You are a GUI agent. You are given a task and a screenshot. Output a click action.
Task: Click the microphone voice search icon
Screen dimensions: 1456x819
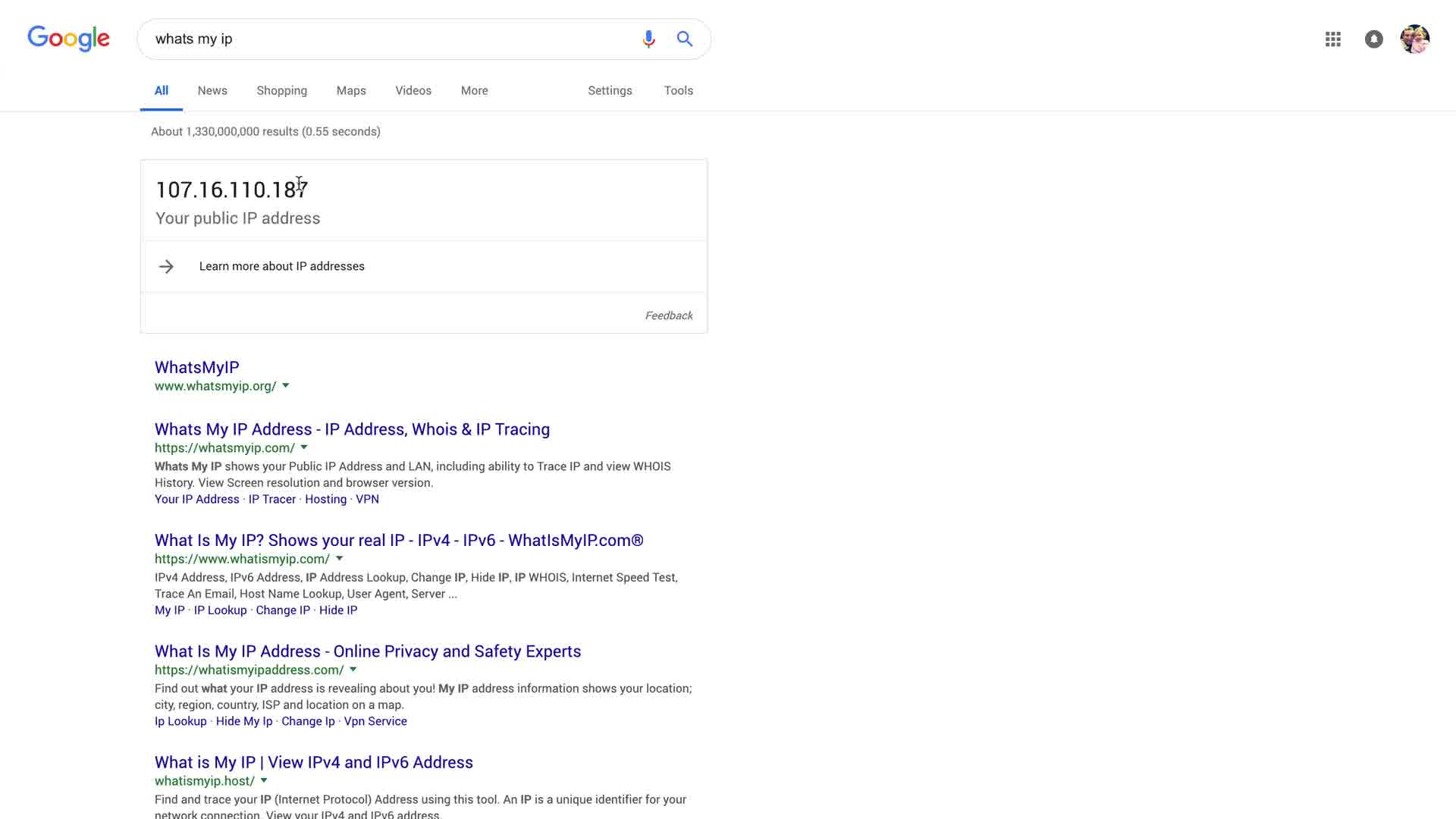648,39
